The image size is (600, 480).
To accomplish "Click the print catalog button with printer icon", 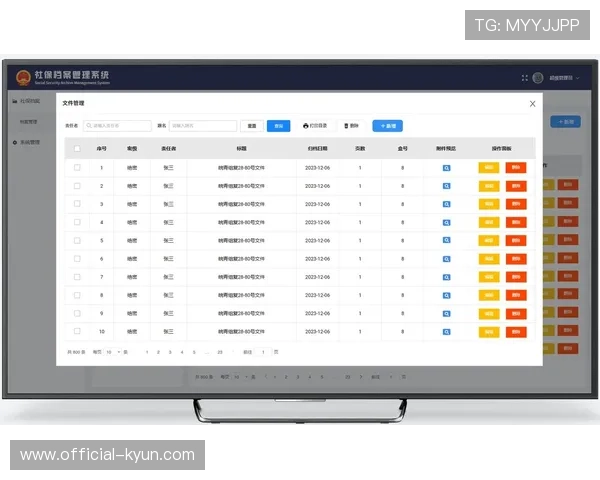I will pyautogui.click(x=314, y=126).
